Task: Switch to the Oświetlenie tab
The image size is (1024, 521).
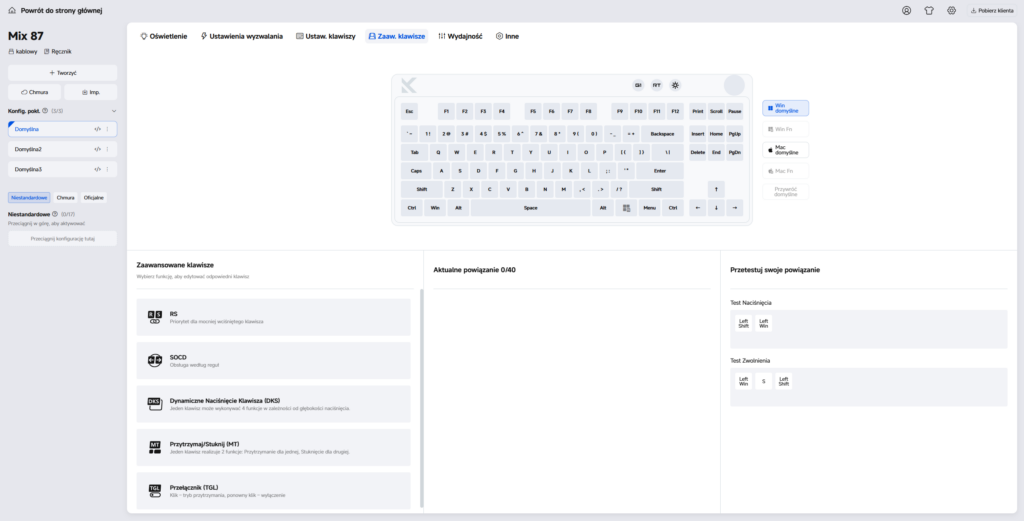Action: click(x=164, y=37)
